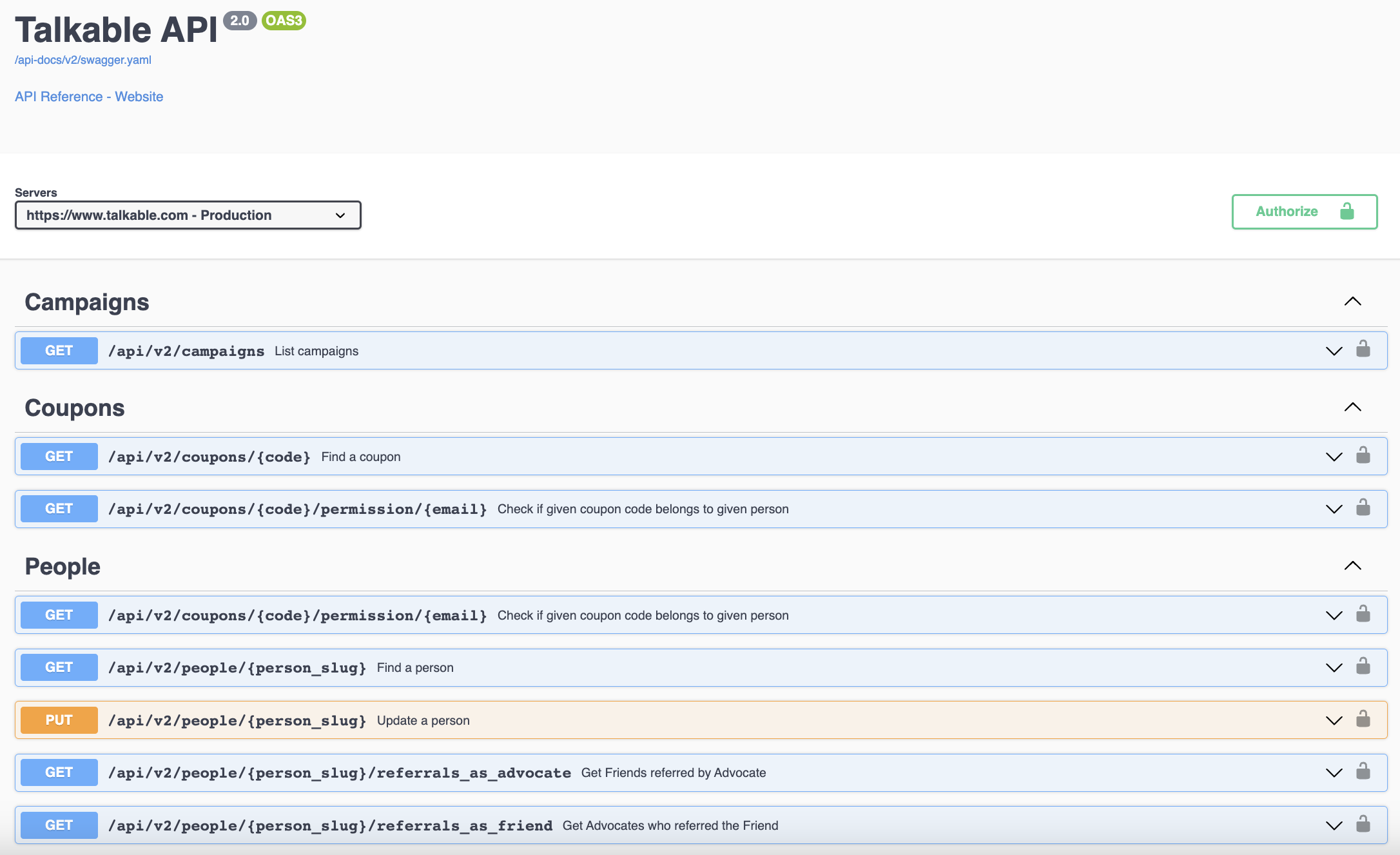Expand the GET /api/v2/campaigns chevron
This screenshot has height=855, width=1400.
(1334, 351)
